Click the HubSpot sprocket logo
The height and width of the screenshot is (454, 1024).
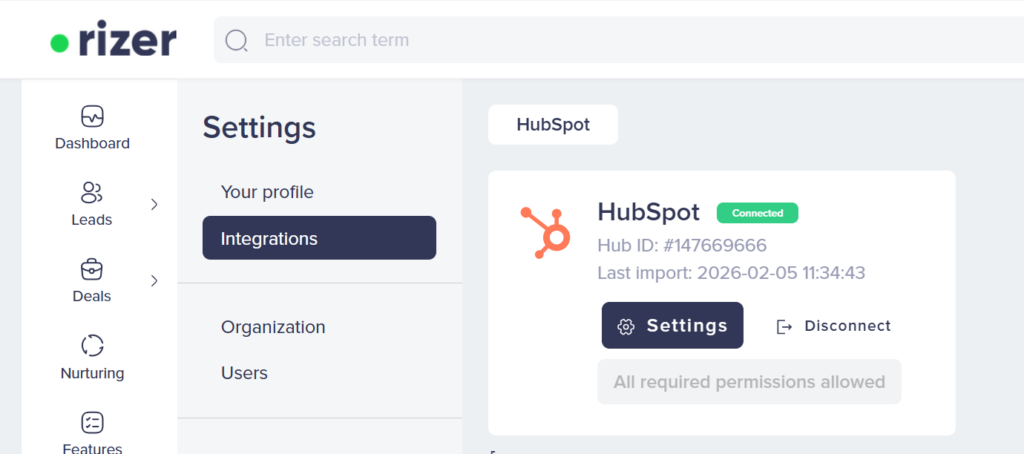click(545, 232)
